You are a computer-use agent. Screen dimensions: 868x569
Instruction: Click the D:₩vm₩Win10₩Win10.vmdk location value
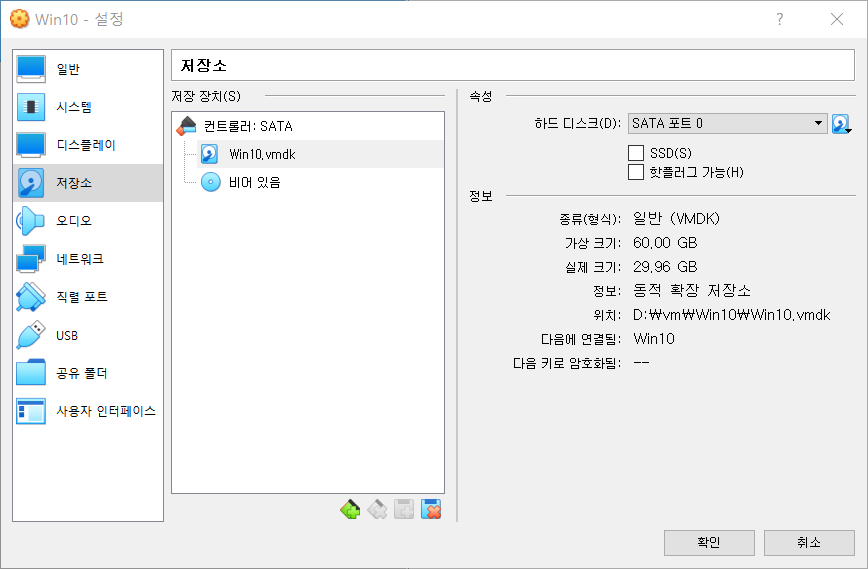[x=731, y=315]
